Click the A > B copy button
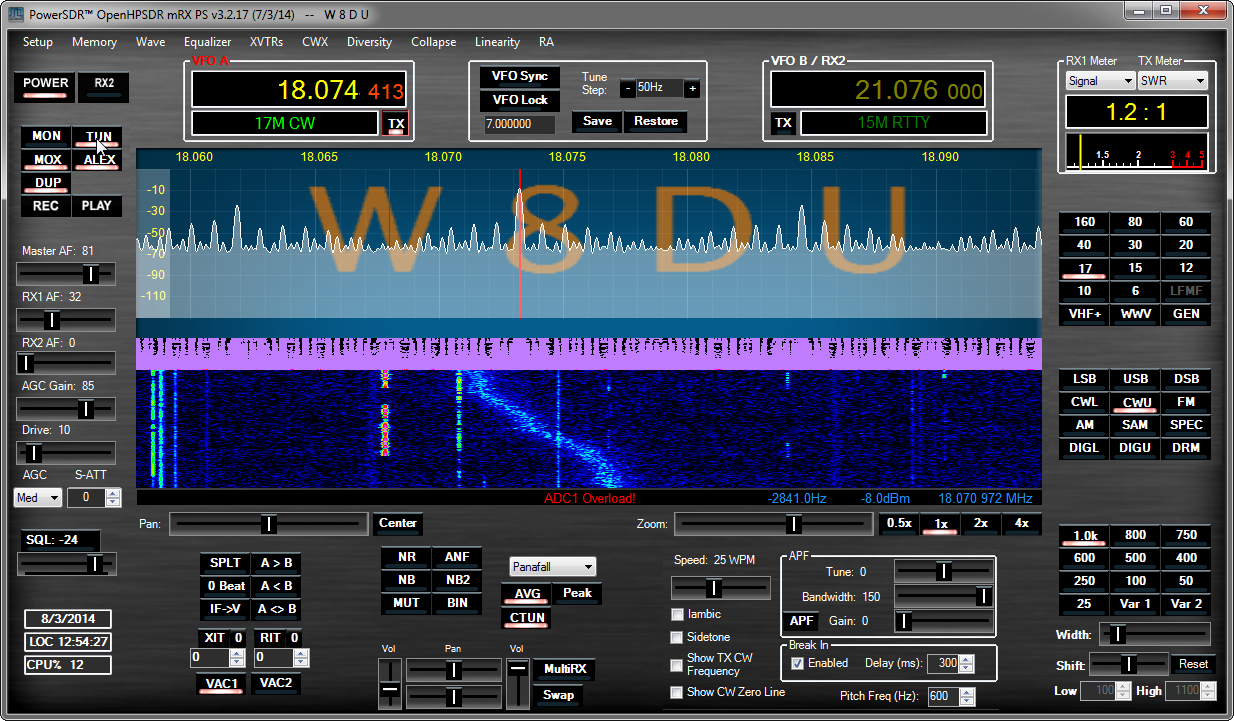This screenshot has height=721, width=1234. [x=276, y=563]
